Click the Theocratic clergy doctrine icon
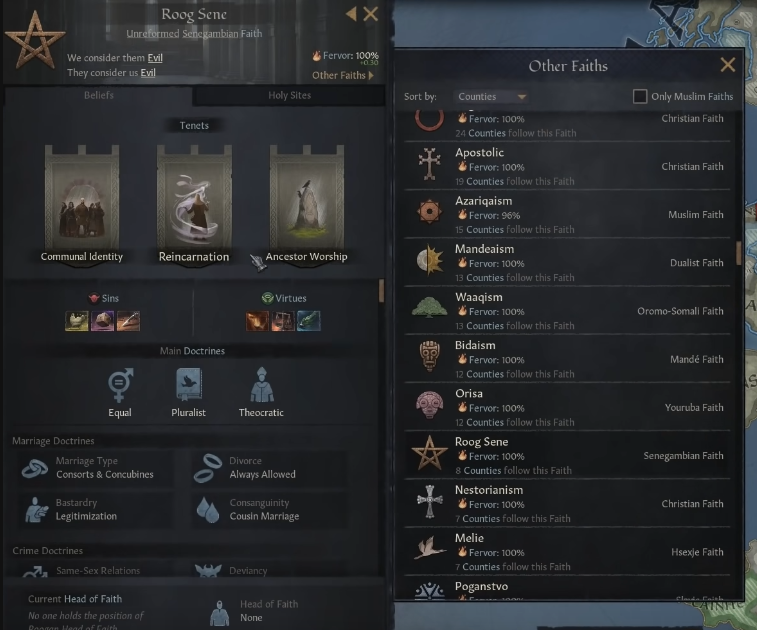This screenshot has width=757, height=630. pyautogui.click(x=262, y=385)
